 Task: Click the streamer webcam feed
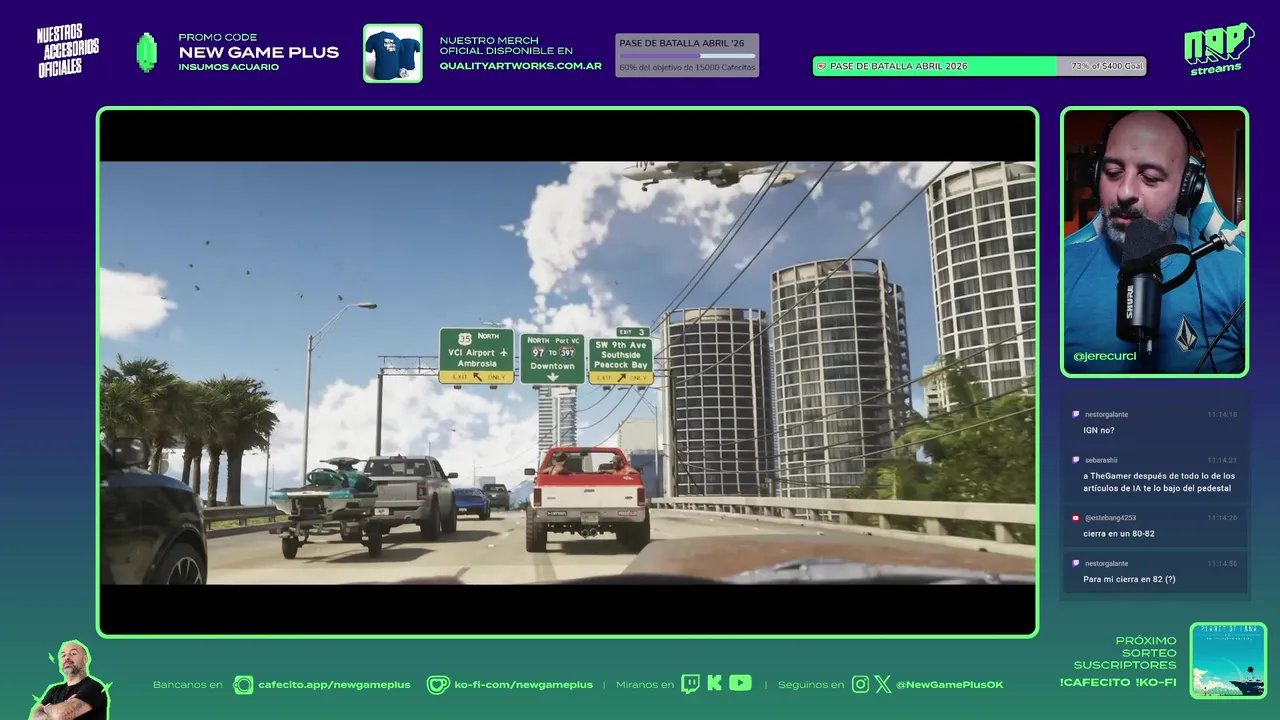(1154, 241)
